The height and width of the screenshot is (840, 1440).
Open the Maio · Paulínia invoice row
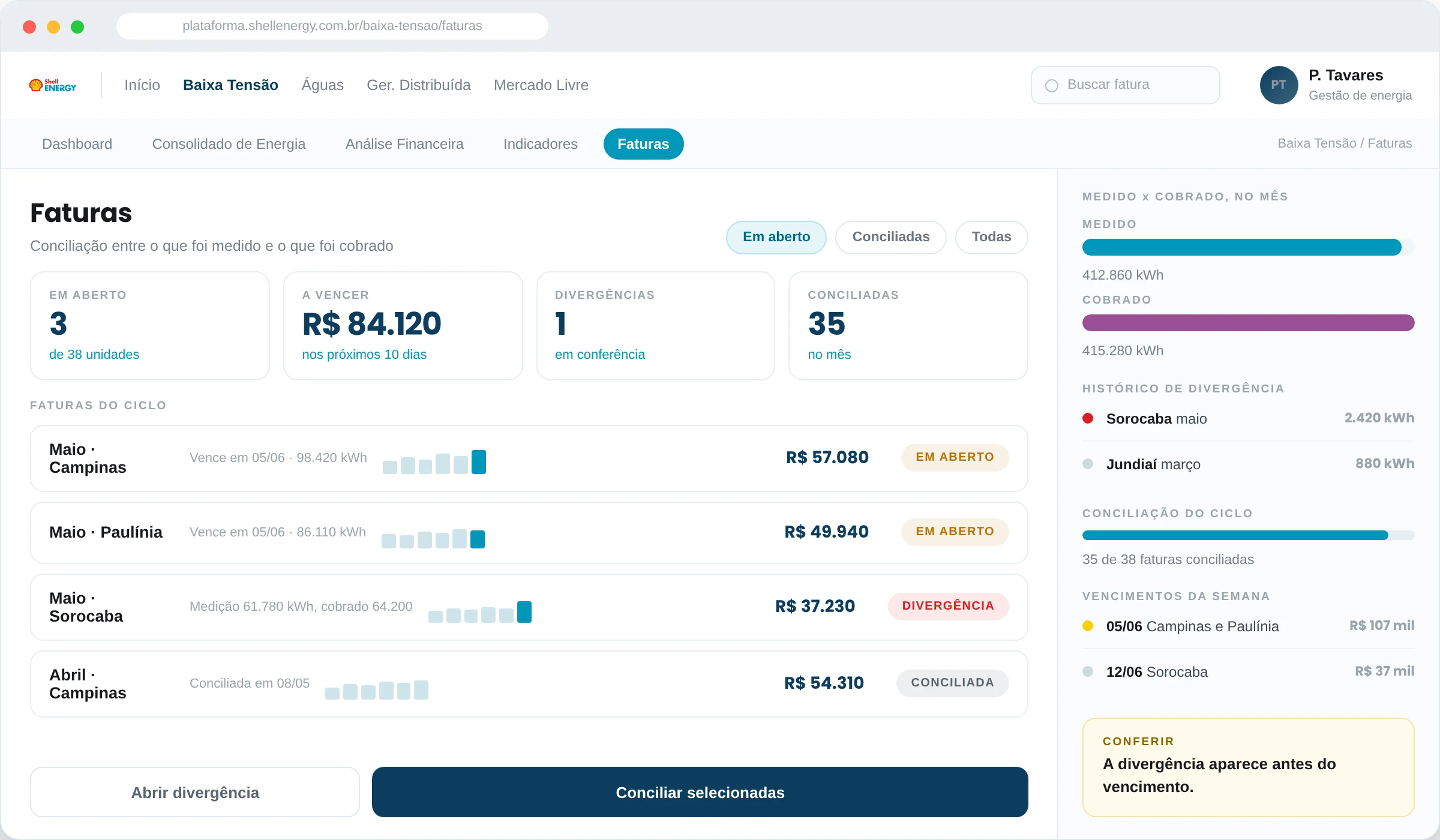(529, 533)
